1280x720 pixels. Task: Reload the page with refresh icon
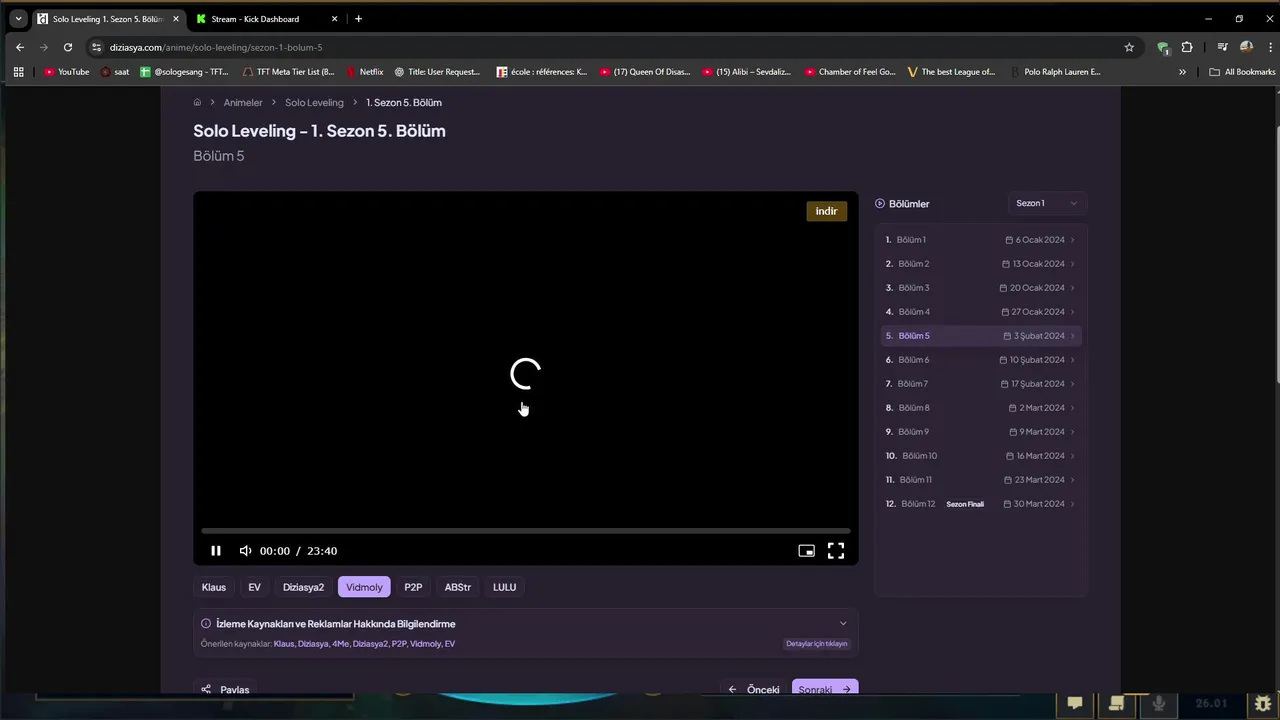pyautogui.click(x=68, y=47)
